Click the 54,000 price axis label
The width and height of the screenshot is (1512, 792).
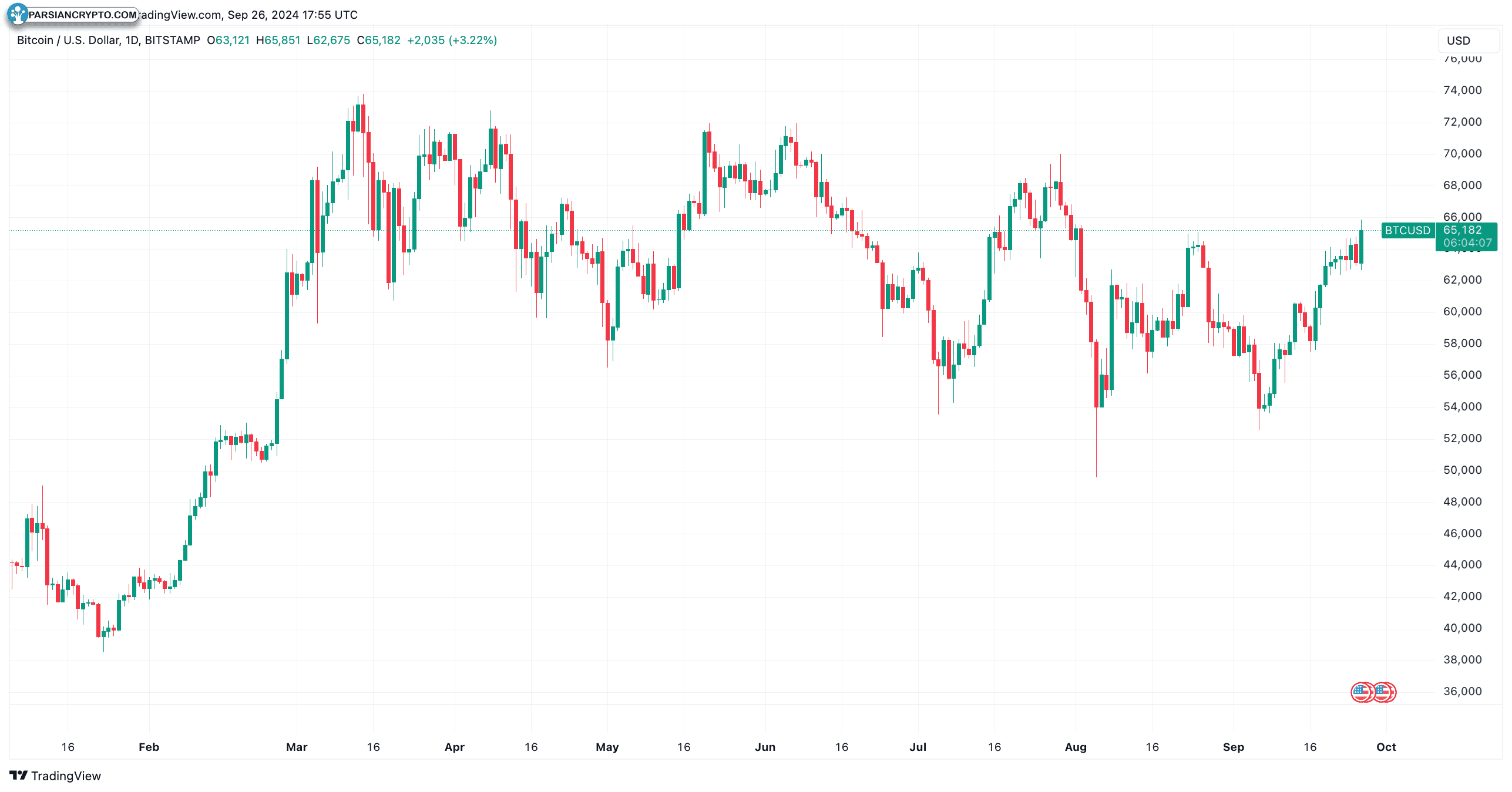point(1462,407)
